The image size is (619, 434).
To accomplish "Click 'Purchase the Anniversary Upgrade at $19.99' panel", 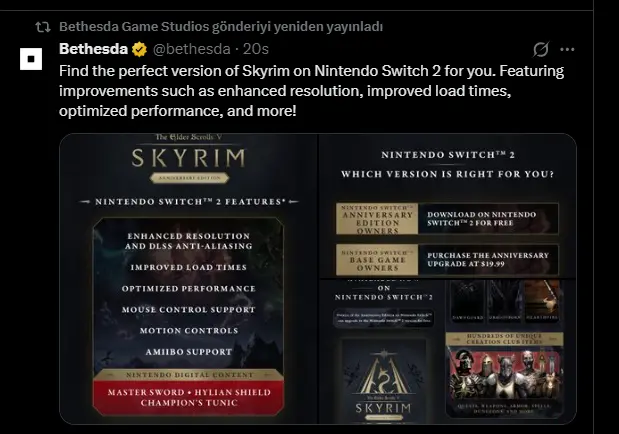I will pyautogui.click(x=488, y=259).
